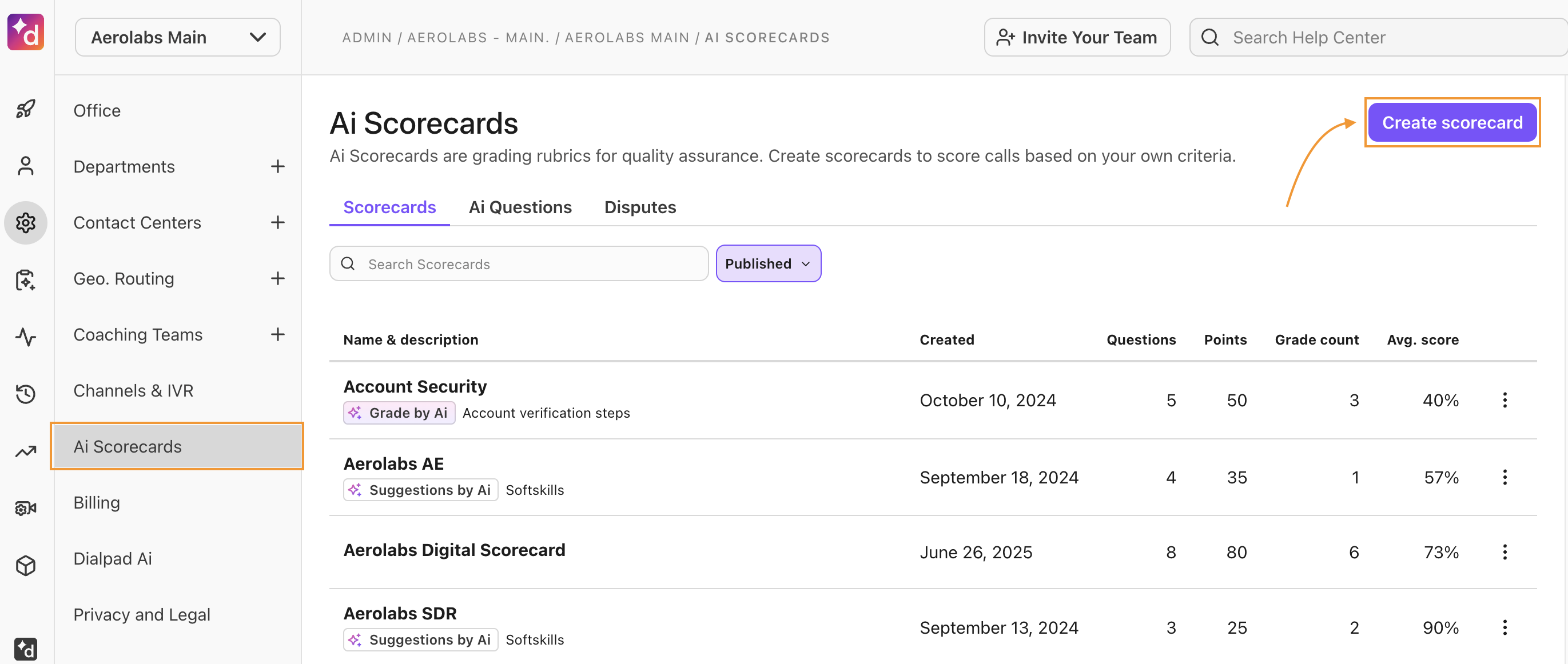Image resolution: width=1568 pixels, height=664 pixels.
Task: Click the 73% average score value
Action: point(1441,552)
